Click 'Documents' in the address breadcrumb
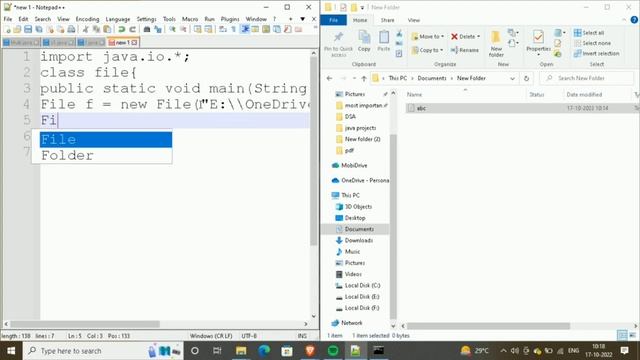 [432, 78]
